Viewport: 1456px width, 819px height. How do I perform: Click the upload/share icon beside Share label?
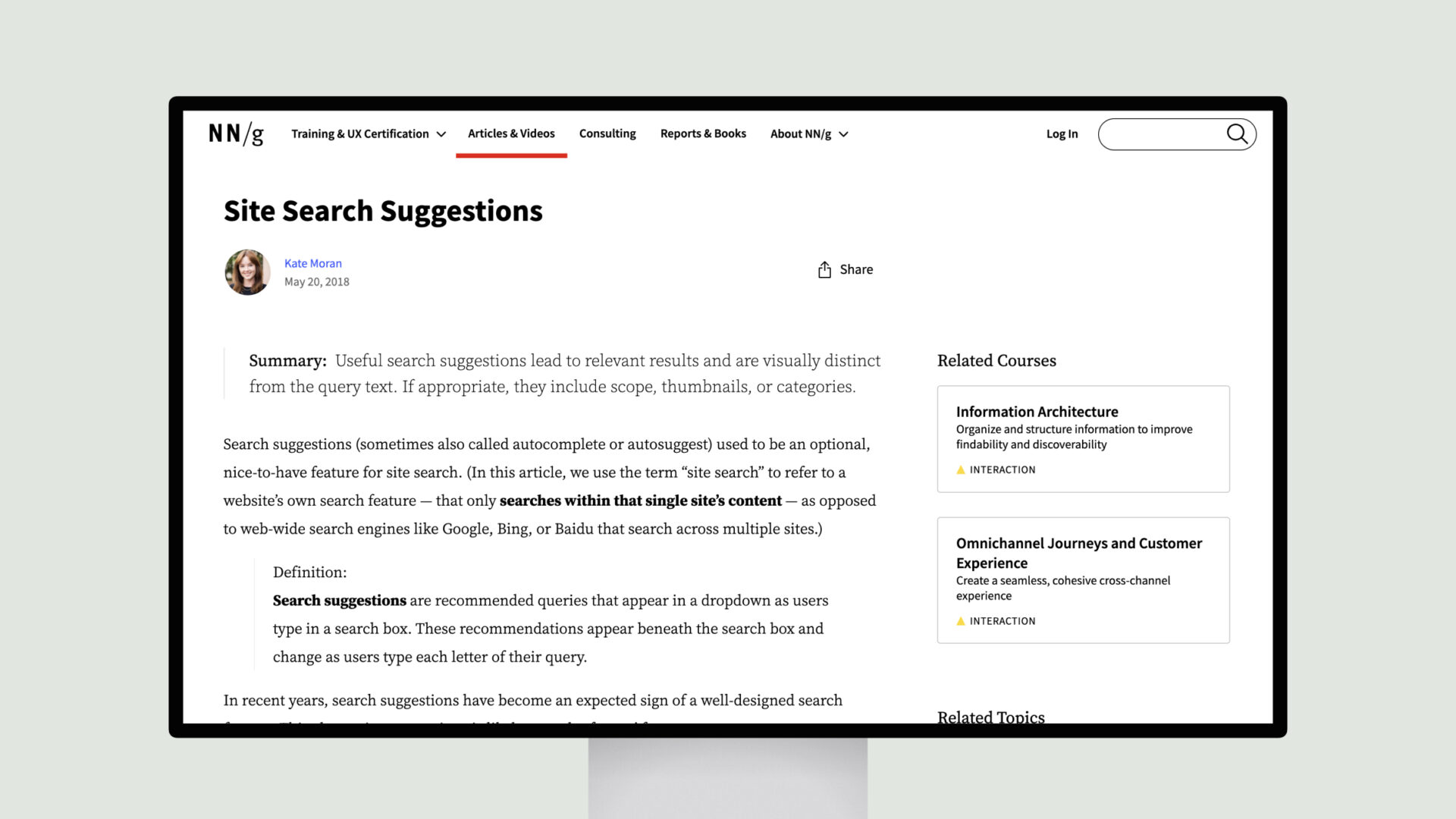[x=823, y=268]
